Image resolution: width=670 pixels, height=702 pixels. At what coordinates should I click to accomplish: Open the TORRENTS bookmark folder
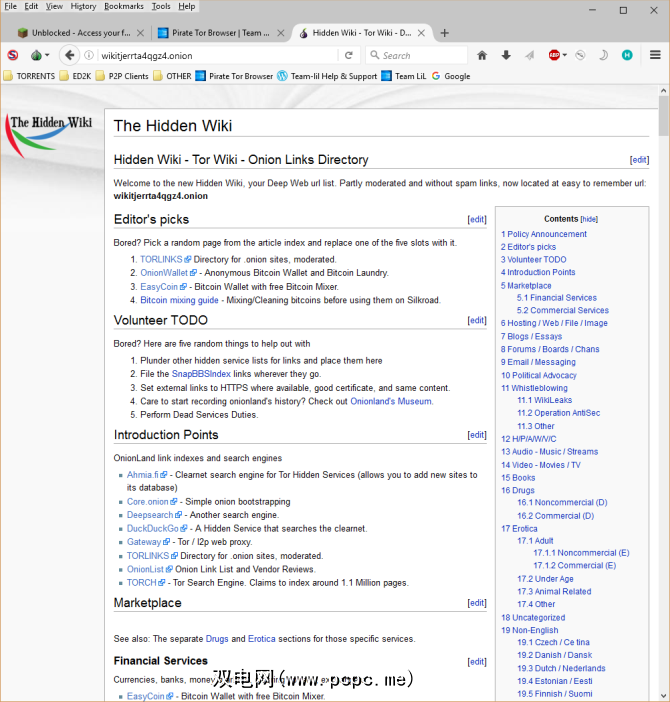point(29,76)
